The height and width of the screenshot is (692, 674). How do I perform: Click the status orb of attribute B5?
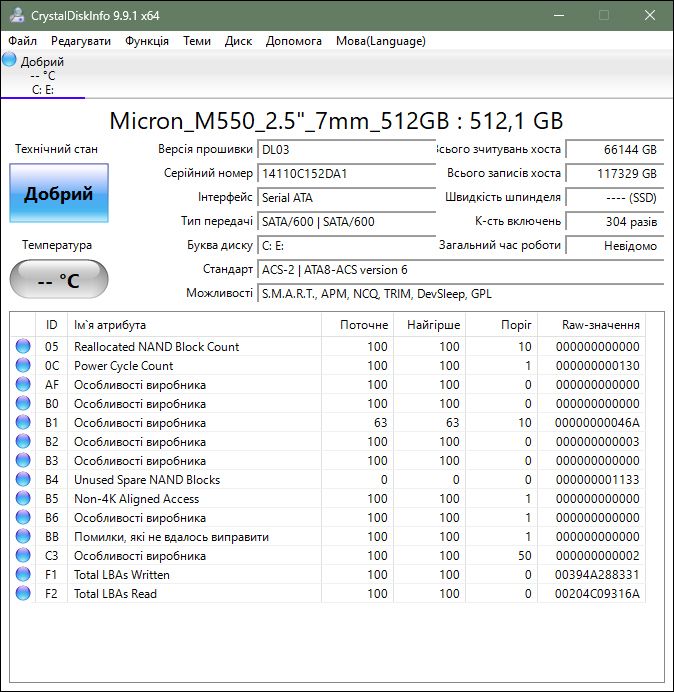coord(23,498)
